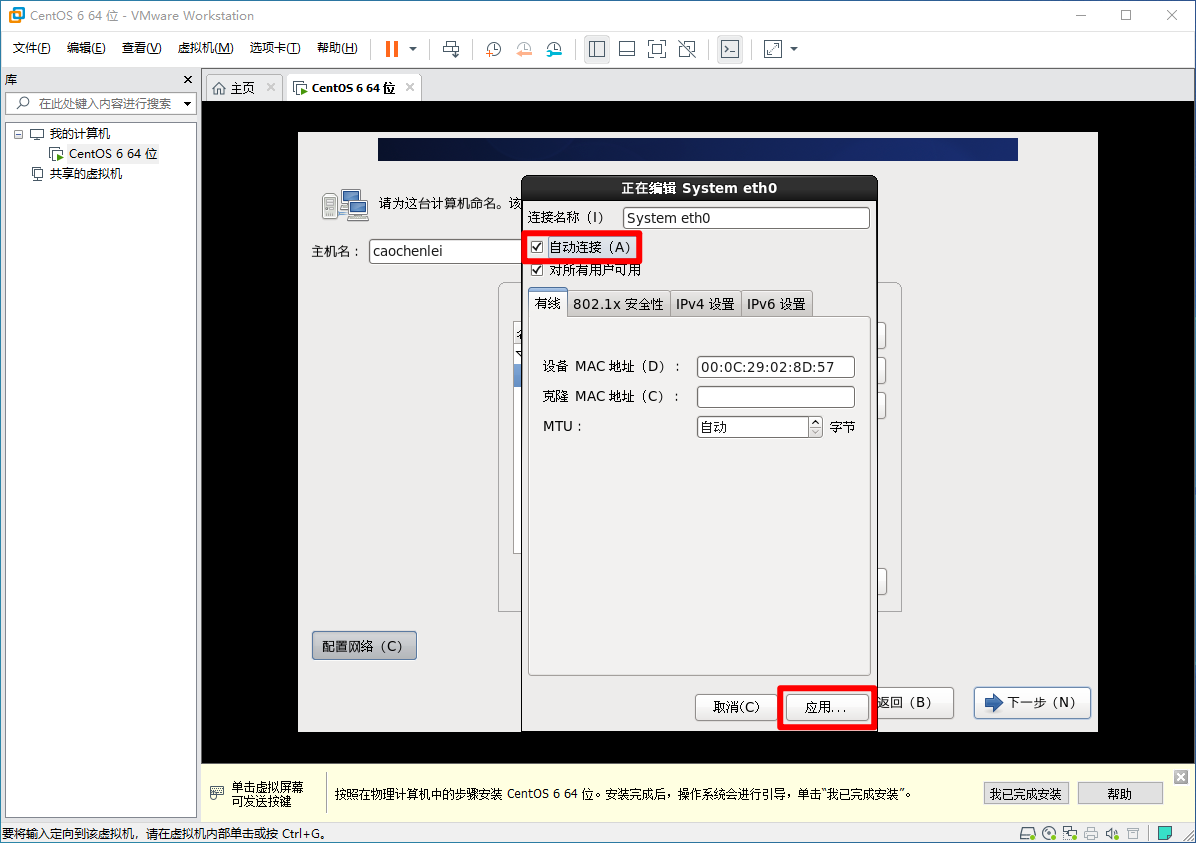Viewport: 1196px width, 843px height.
Task: Select 我的计算机 in the library tree
Action: [x=79, y=134]
